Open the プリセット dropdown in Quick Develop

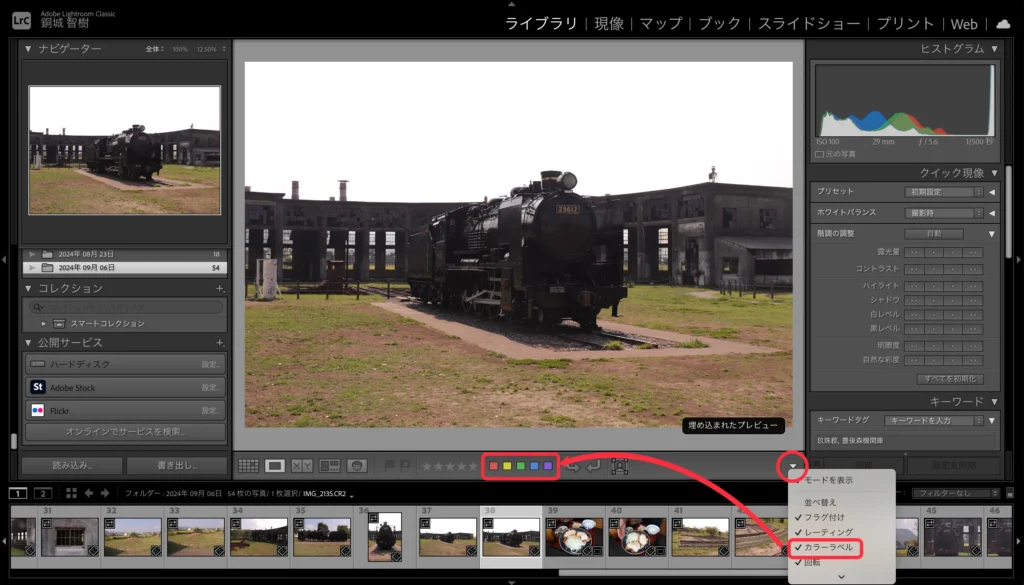point(949,192)
